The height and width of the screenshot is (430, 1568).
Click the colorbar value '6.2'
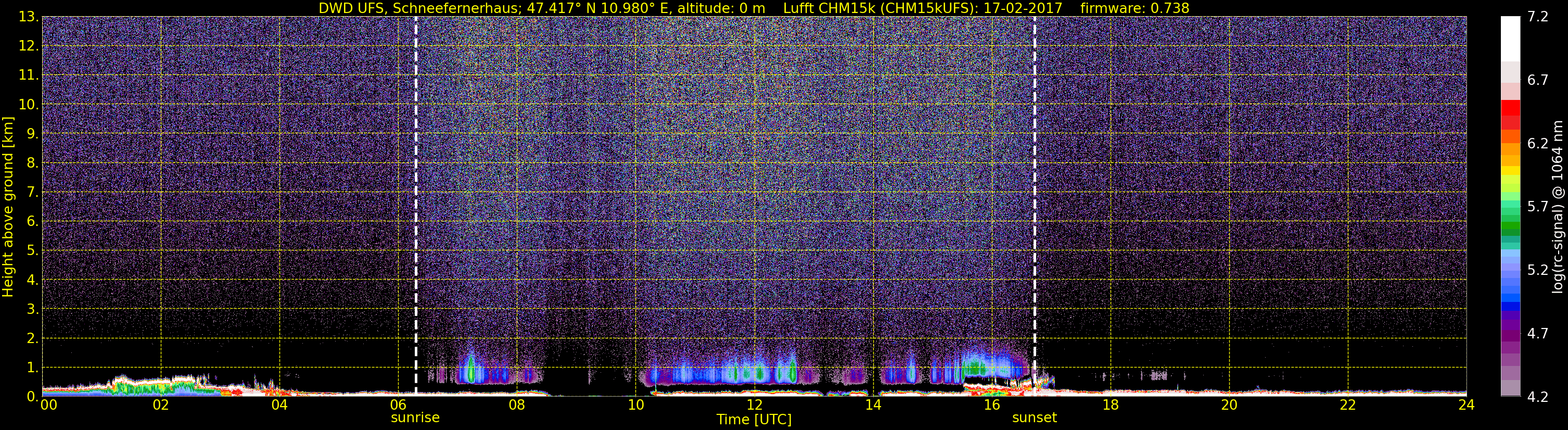click(x=1538, y=144)
